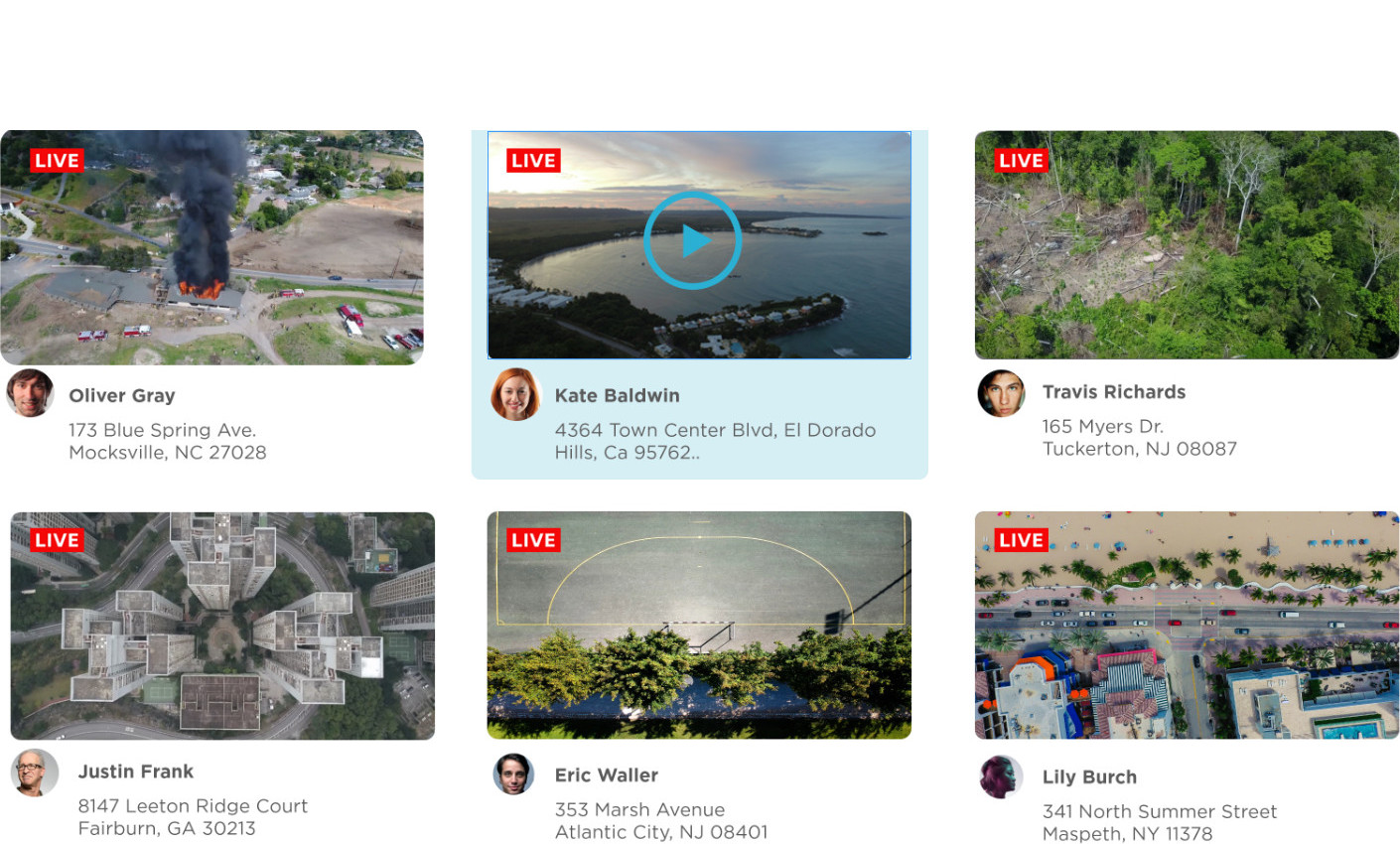Click the name Eric Waller
1400x844 pixels.
point(606,774)
